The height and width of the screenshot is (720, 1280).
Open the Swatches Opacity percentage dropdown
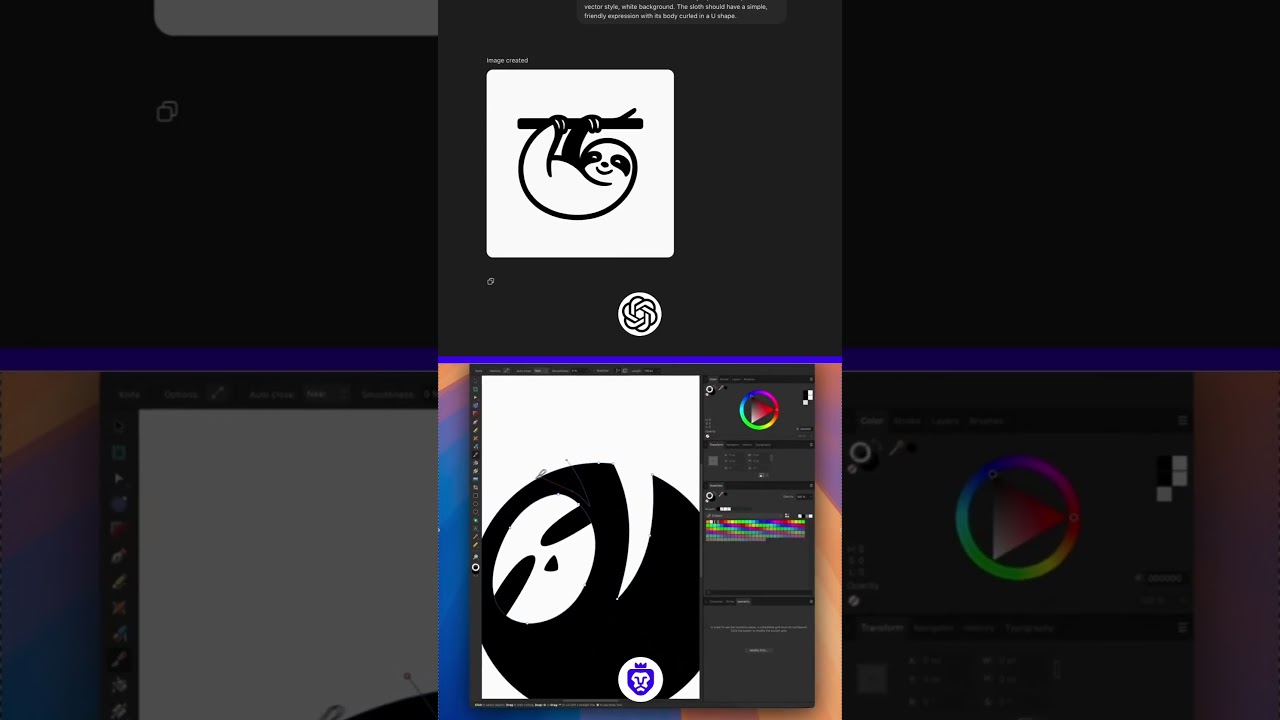point(804,497)
